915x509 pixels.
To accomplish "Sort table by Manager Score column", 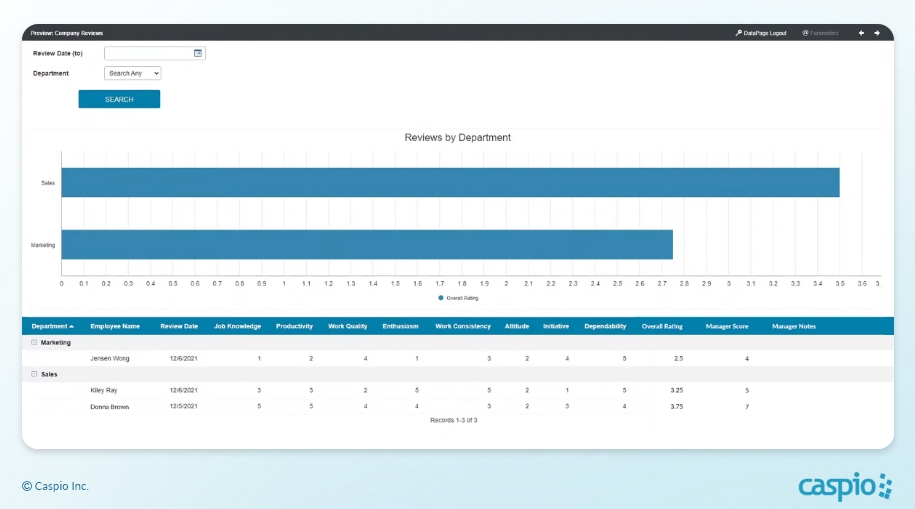I will click(x=727, y=326).
